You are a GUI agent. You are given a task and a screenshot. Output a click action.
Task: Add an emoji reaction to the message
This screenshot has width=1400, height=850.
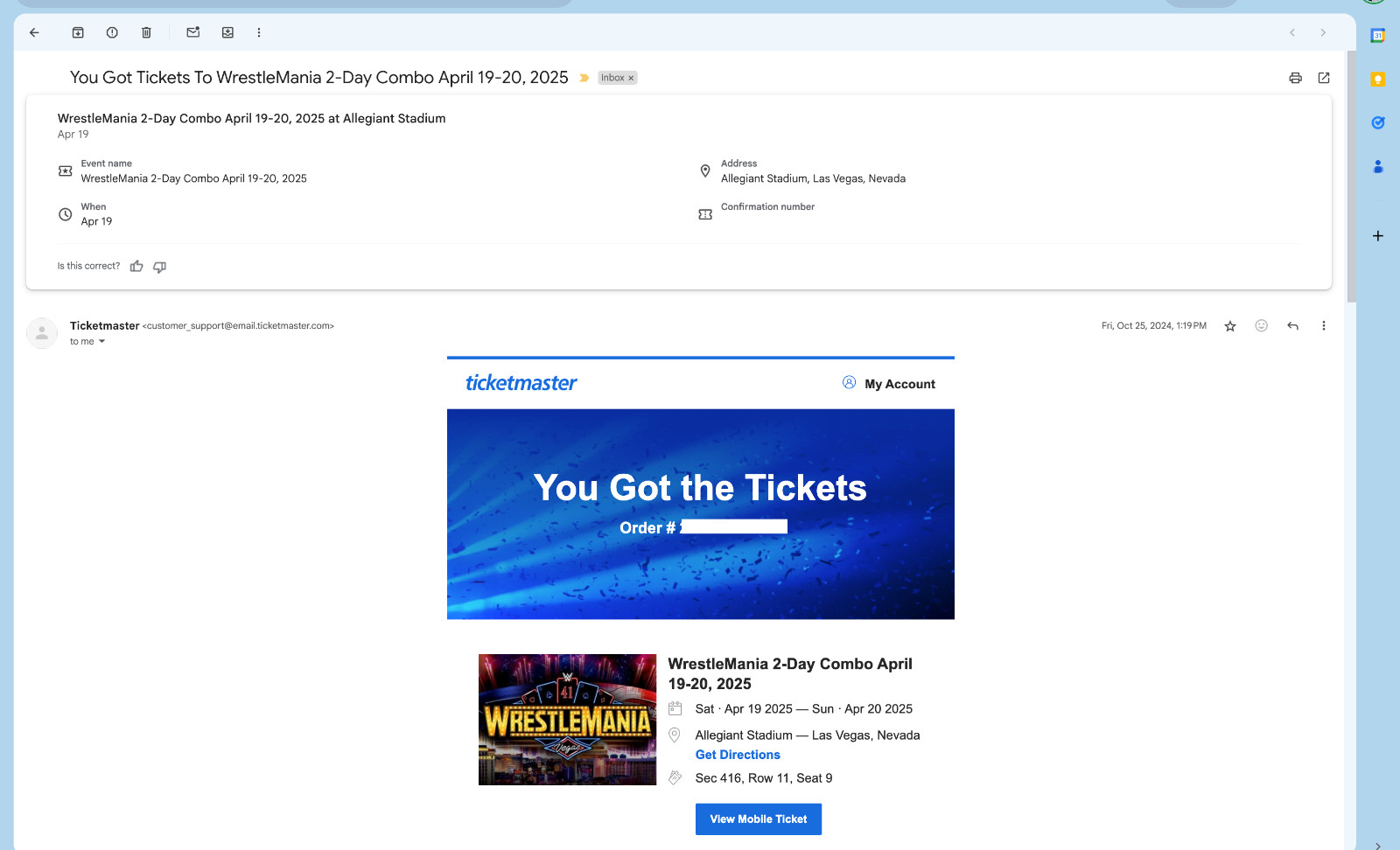tap(1261, 325)
